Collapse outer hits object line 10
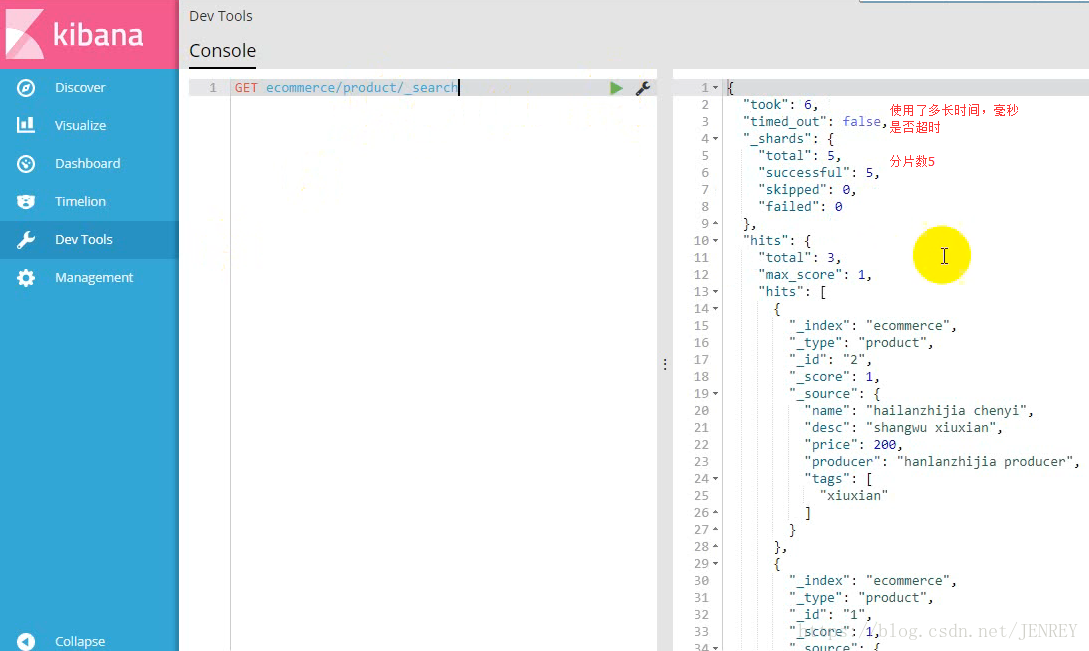1089x651 pixels. click(x=715, y=241)
